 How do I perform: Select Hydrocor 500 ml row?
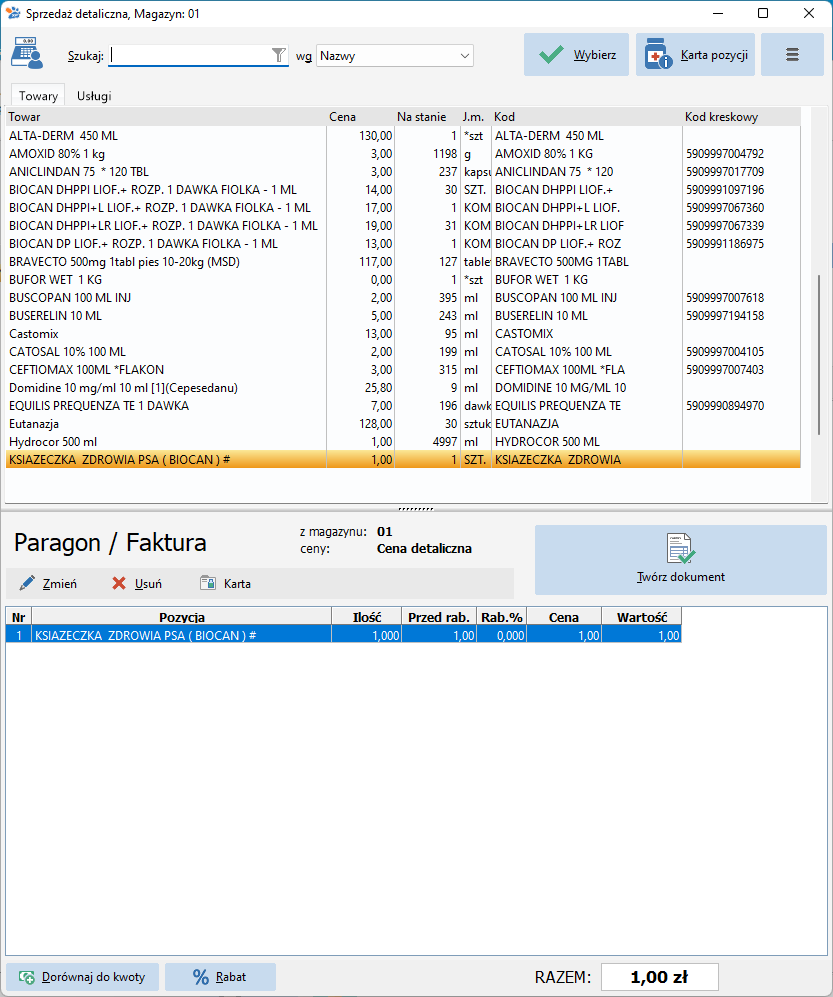(x=403, y=442)
